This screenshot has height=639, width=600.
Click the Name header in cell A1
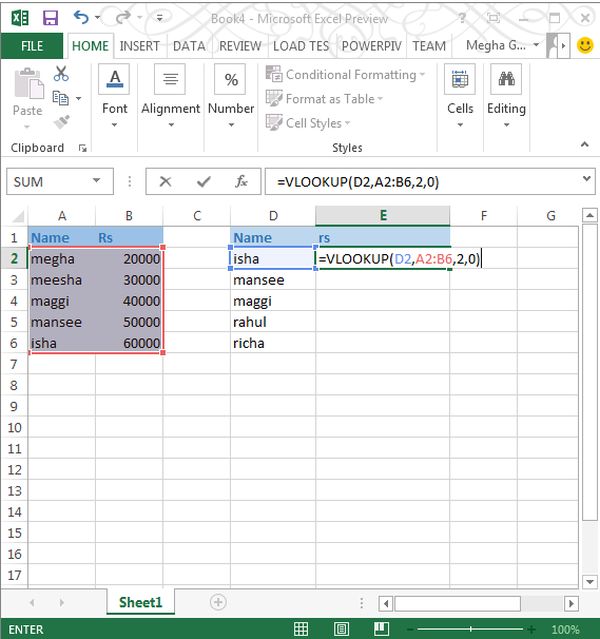click(x=62, y=238)
